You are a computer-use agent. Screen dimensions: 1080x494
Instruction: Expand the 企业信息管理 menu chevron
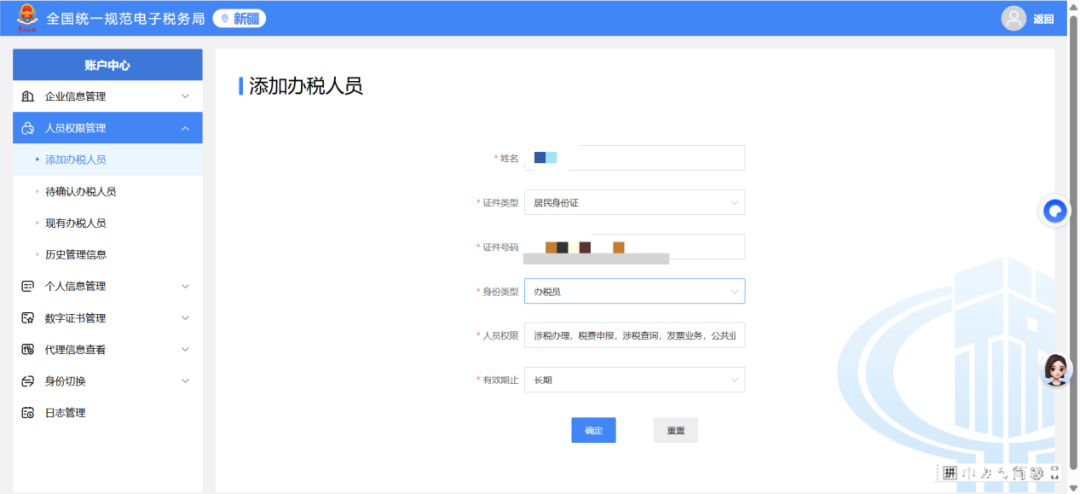coord(185,96)
